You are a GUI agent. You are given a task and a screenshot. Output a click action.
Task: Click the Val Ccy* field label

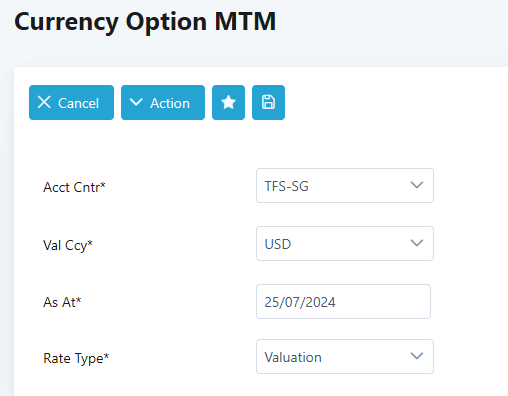(x=68, y=245)
